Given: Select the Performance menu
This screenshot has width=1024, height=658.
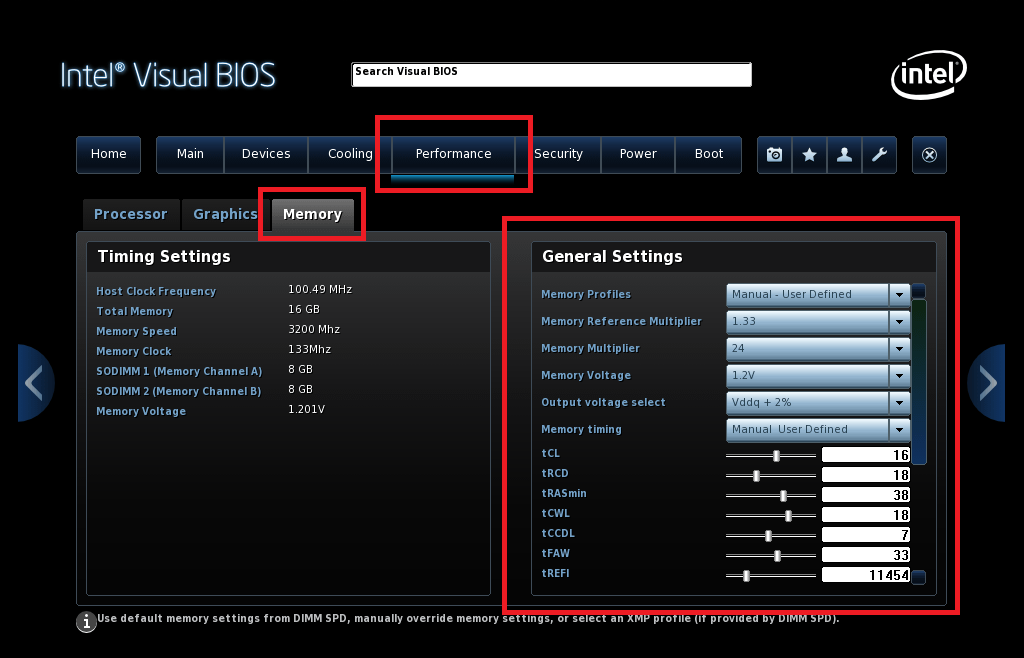Looking at the screenshot, I should click(x=453, y=155).
